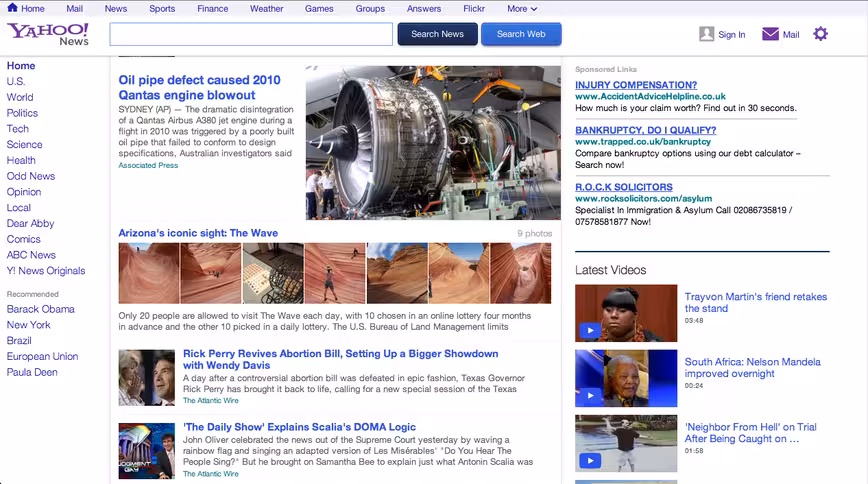The image size is (868, 484).
Task: Open the R.O.C.K SOLICITORS sponsored link
Action: click(x=624, y=187)
